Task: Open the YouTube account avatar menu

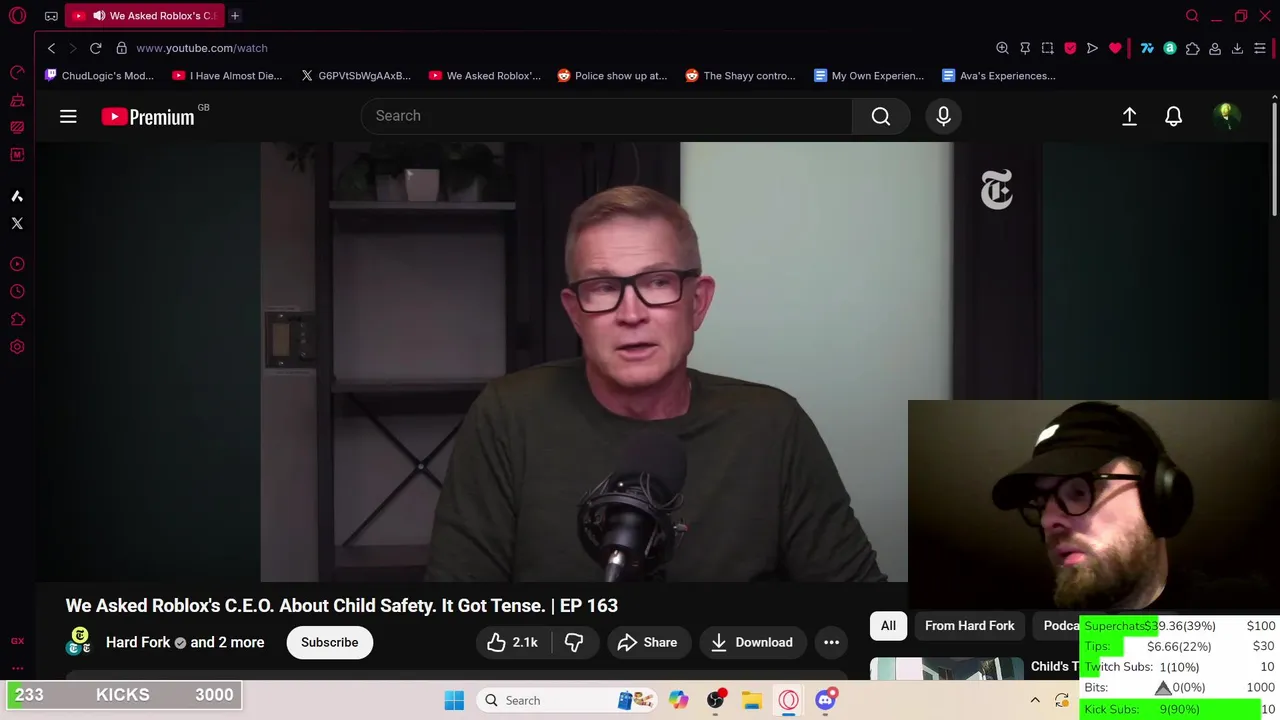Action: [1225, 117]
